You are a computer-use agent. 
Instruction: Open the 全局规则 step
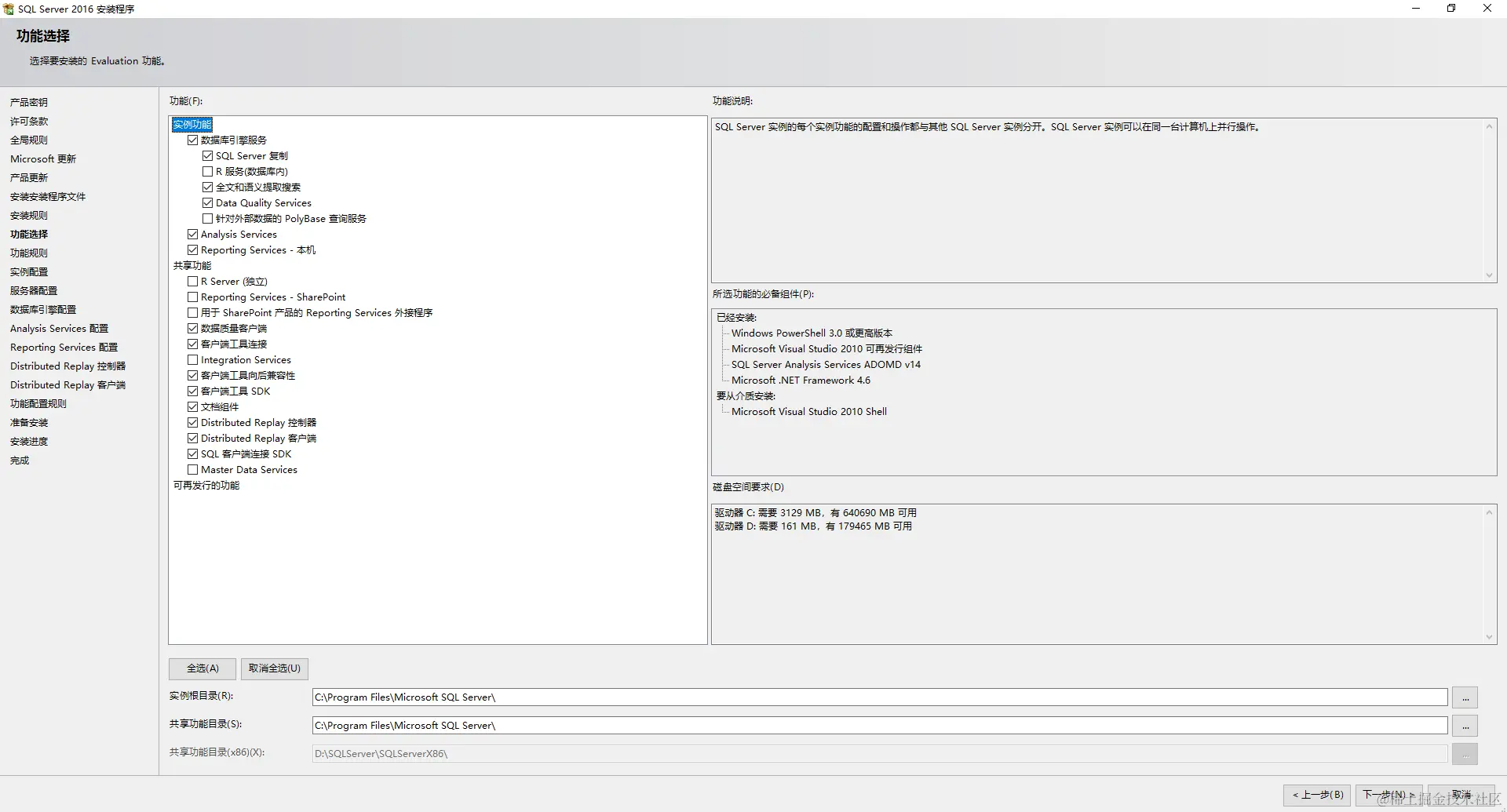point(29,140)
